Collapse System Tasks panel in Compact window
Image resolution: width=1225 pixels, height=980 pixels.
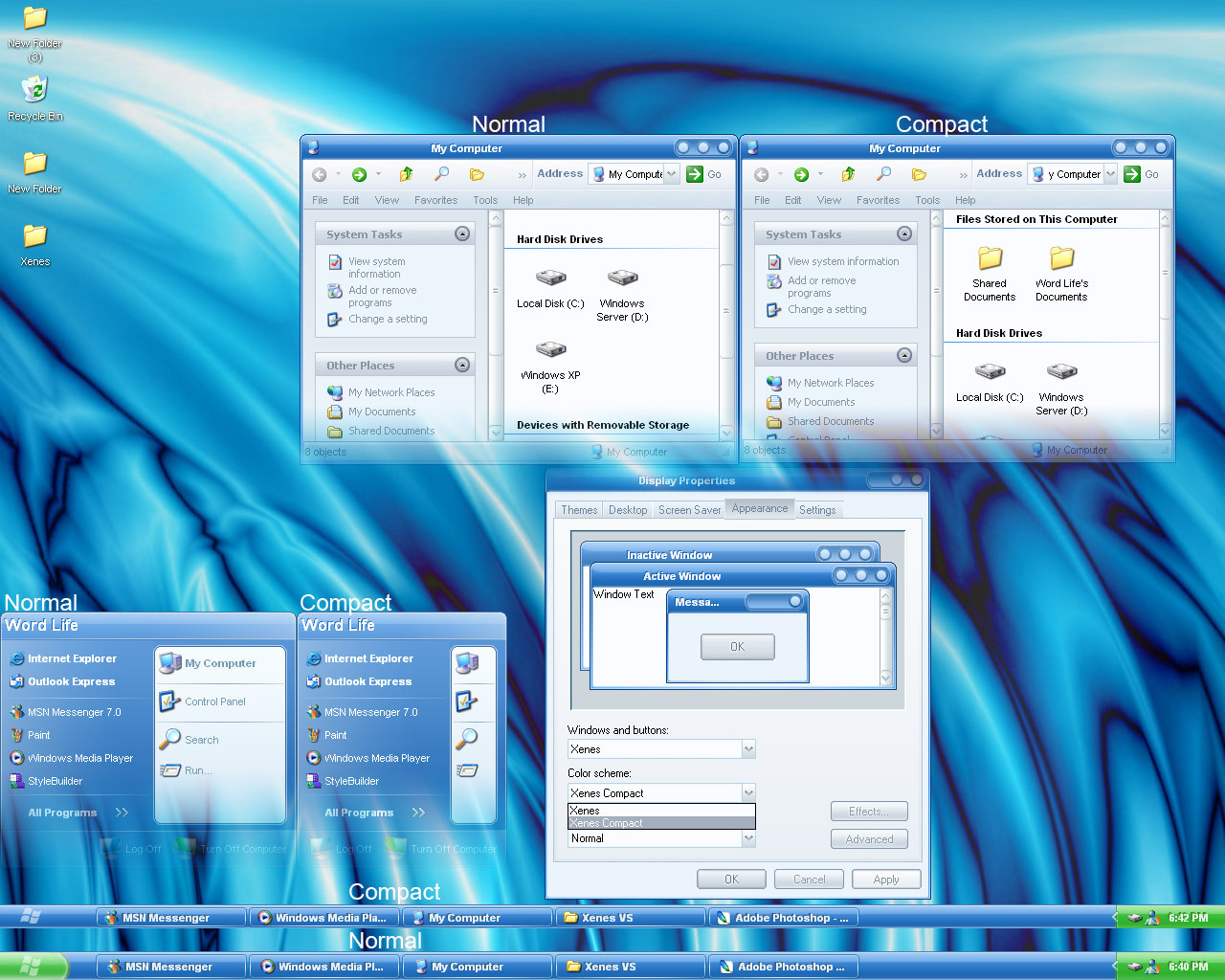904,234
